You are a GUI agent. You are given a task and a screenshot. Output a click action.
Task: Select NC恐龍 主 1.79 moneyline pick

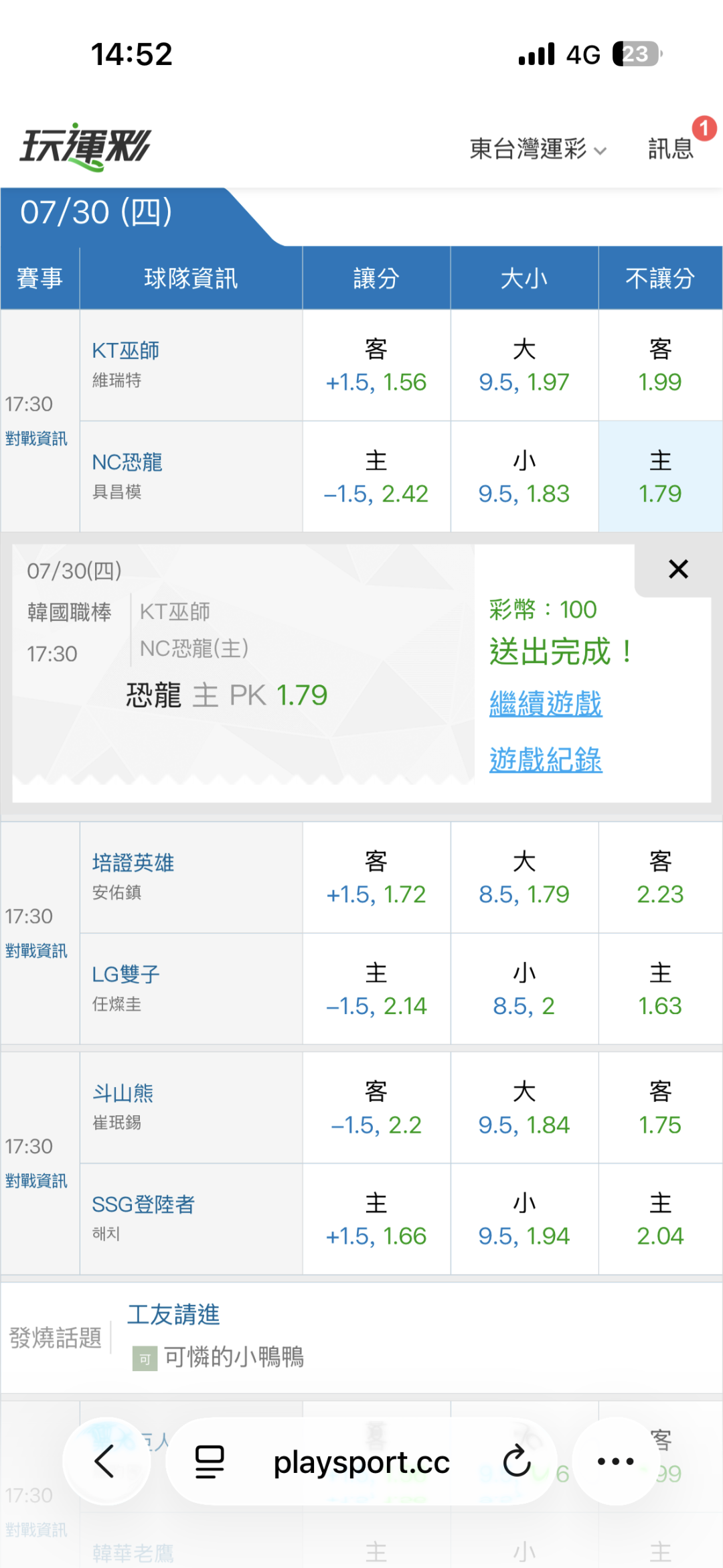coord(660,477)
